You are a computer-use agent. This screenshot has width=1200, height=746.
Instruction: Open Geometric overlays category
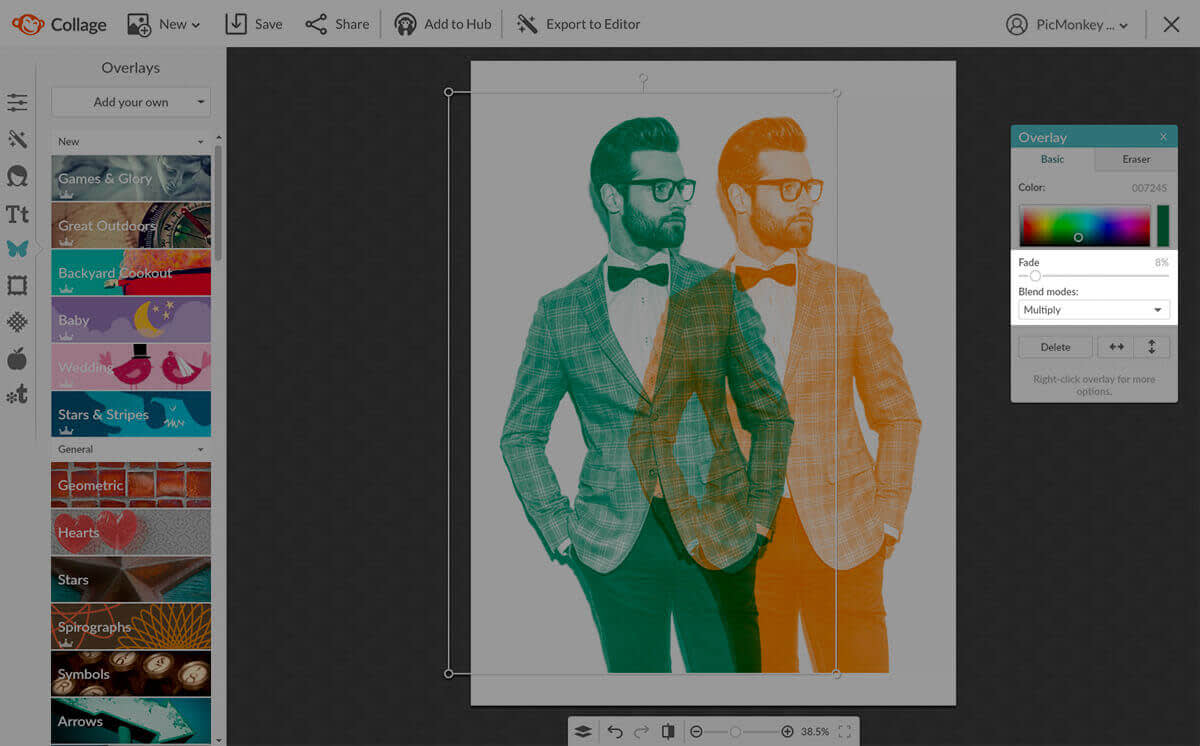pos(131,485)
